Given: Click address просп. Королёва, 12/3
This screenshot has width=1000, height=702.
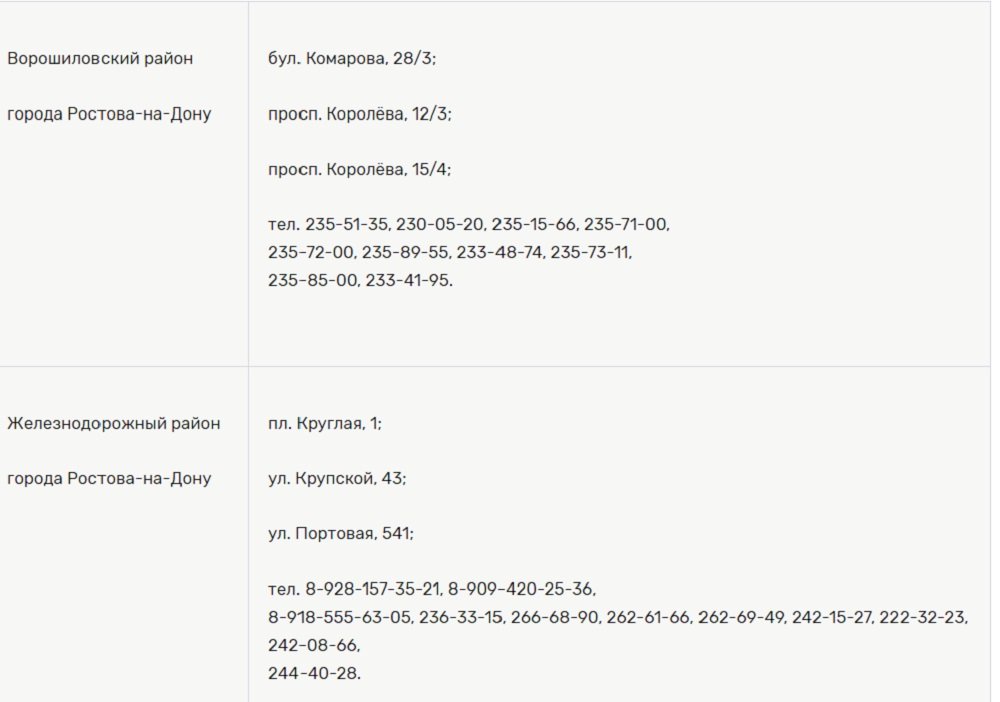Looking at the screenshot, I should pos(360,115).
